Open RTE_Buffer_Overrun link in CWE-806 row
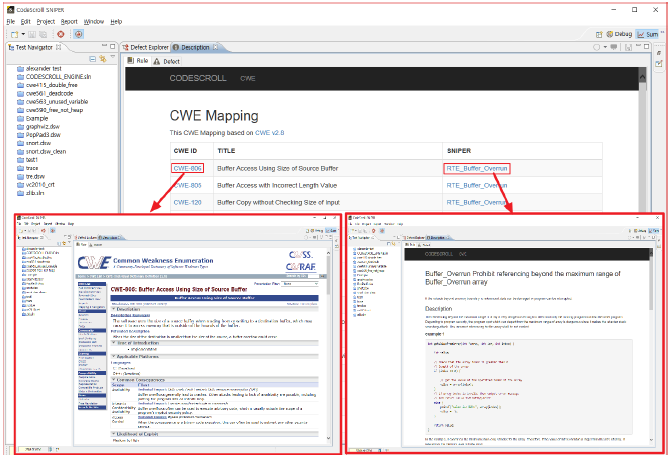This screenshot has width=670, height=455. tap(477, 168)
